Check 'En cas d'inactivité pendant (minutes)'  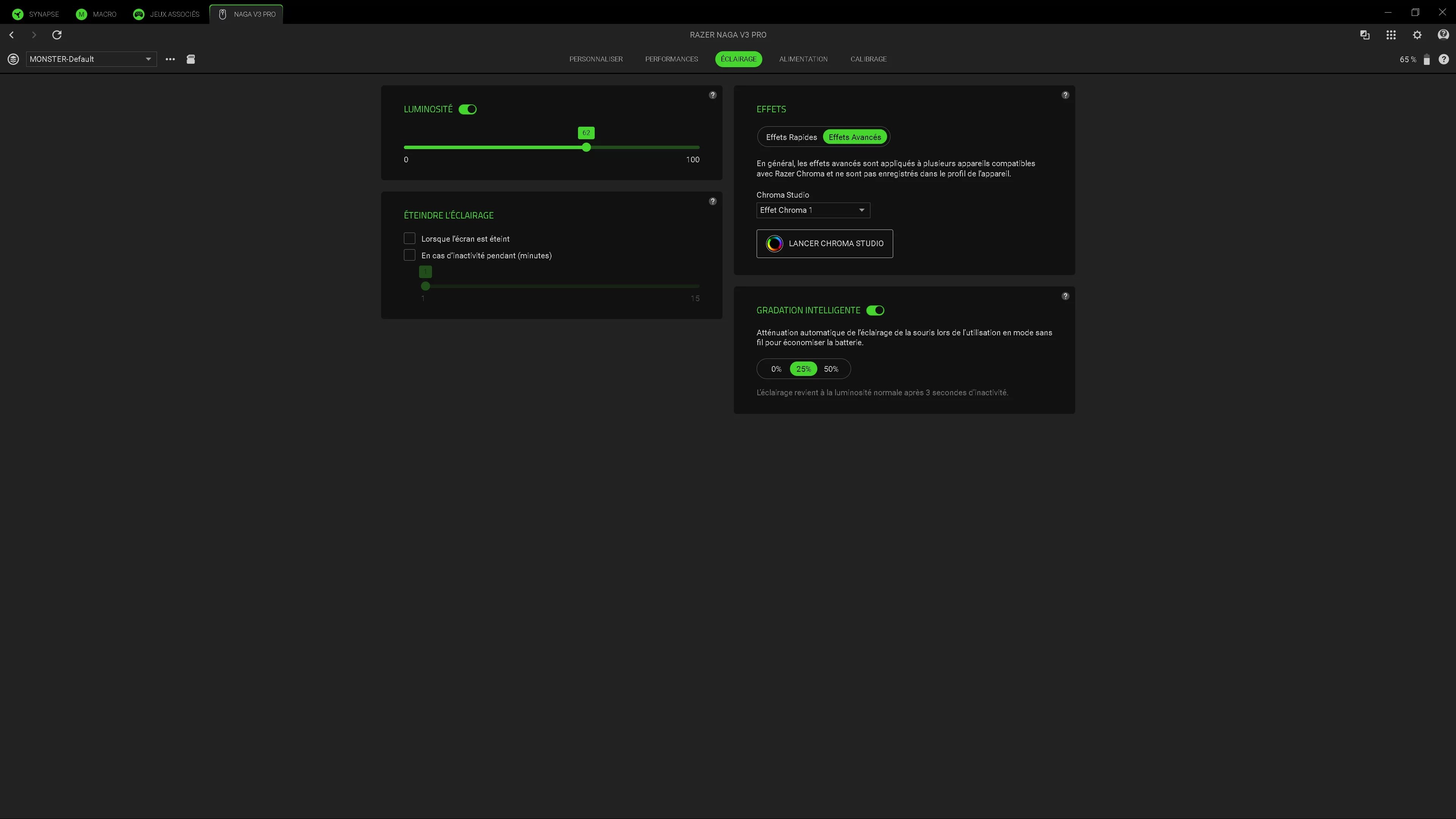pos(410,255)
